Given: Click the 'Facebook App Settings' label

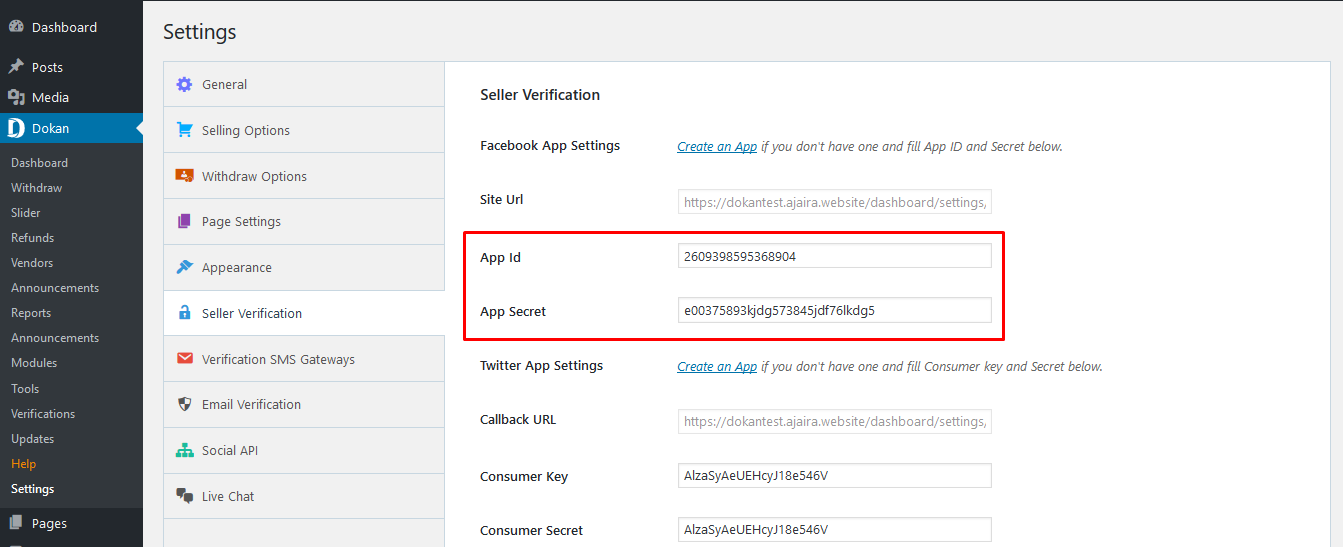Looking at the screenshot, I should 550,145.
